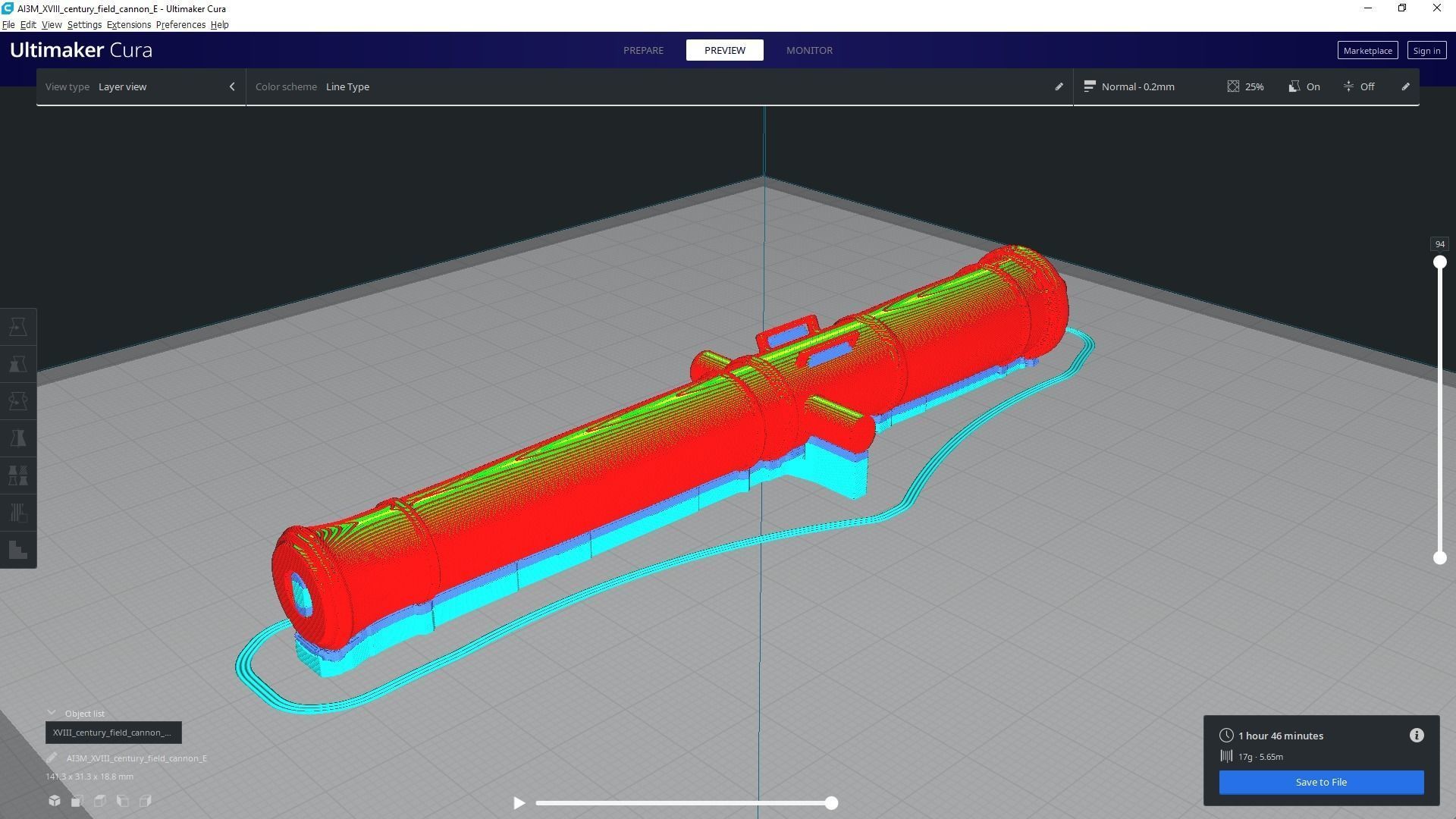This screenshot has width=1456, height=819.
Task: Click Save to File button
Action: pyautogui.click(x=1321, y=783)
